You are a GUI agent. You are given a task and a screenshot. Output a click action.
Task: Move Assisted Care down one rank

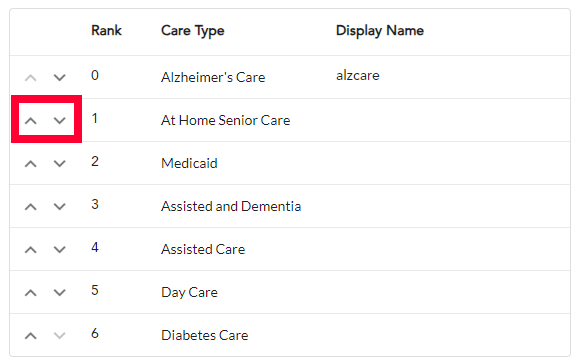[x=59, y=250]
